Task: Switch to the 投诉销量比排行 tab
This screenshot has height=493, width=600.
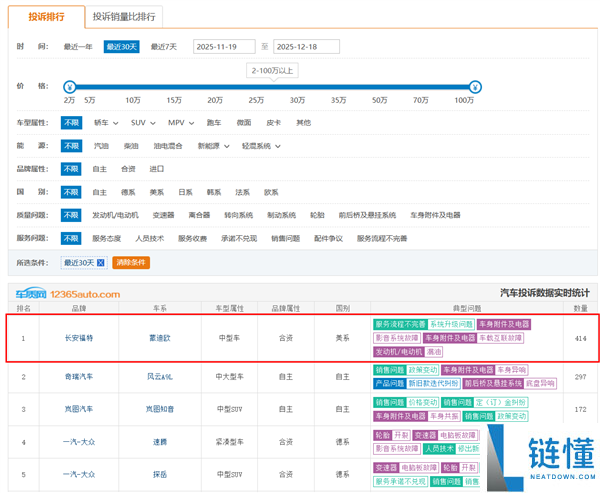Action: 124,16
